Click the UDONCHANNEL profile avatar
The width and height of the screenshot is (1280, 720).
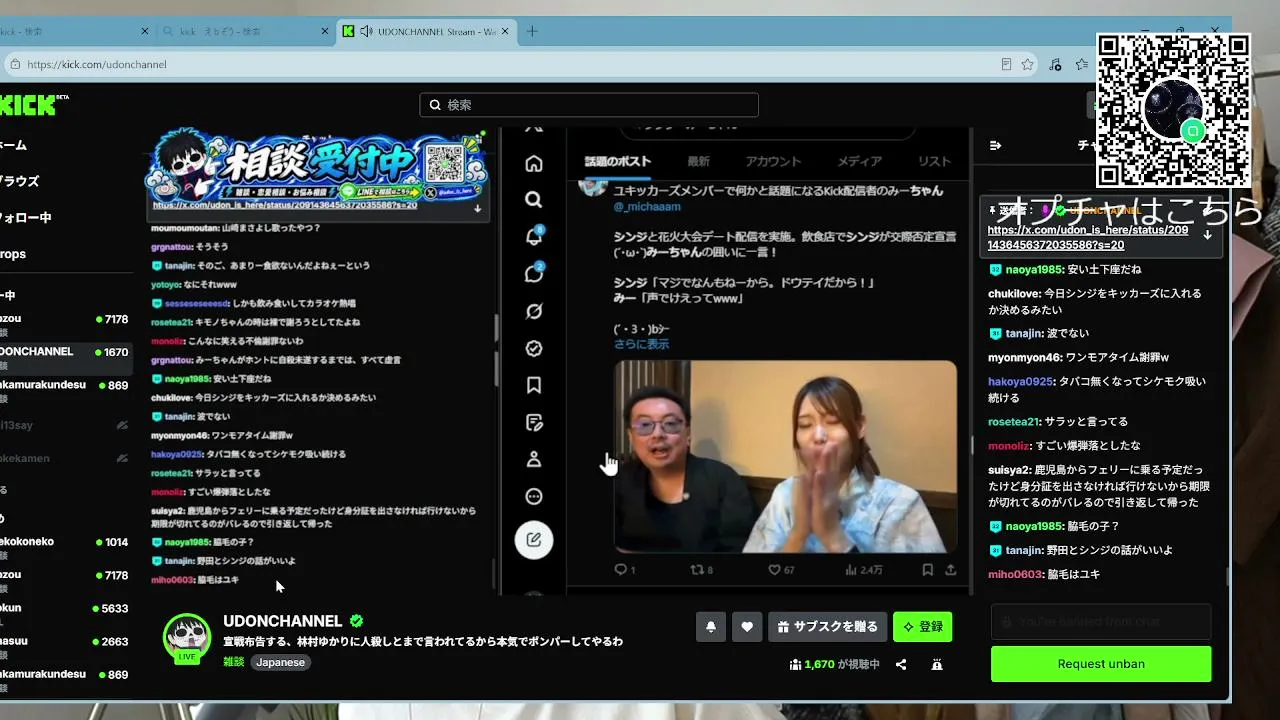pos(187,637)
